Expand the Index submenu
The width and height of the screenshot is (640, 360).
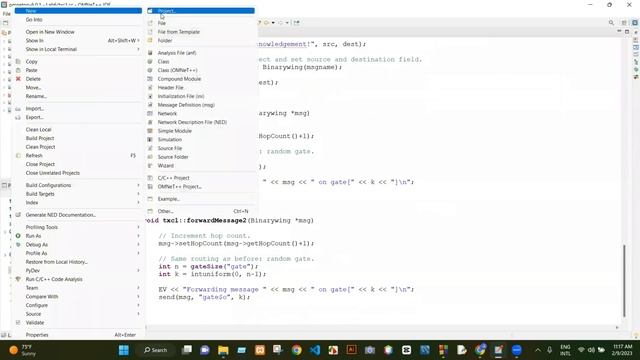78,202
